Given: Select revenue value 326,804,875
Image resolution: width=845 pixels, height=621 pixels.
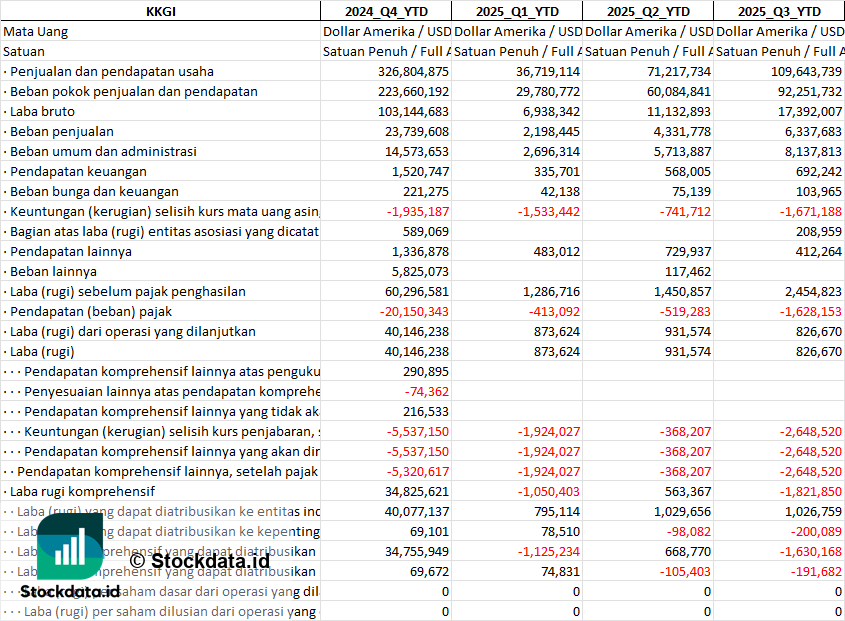Looking at the screenshot, I should pyautogui.click(x=413, y=71).
